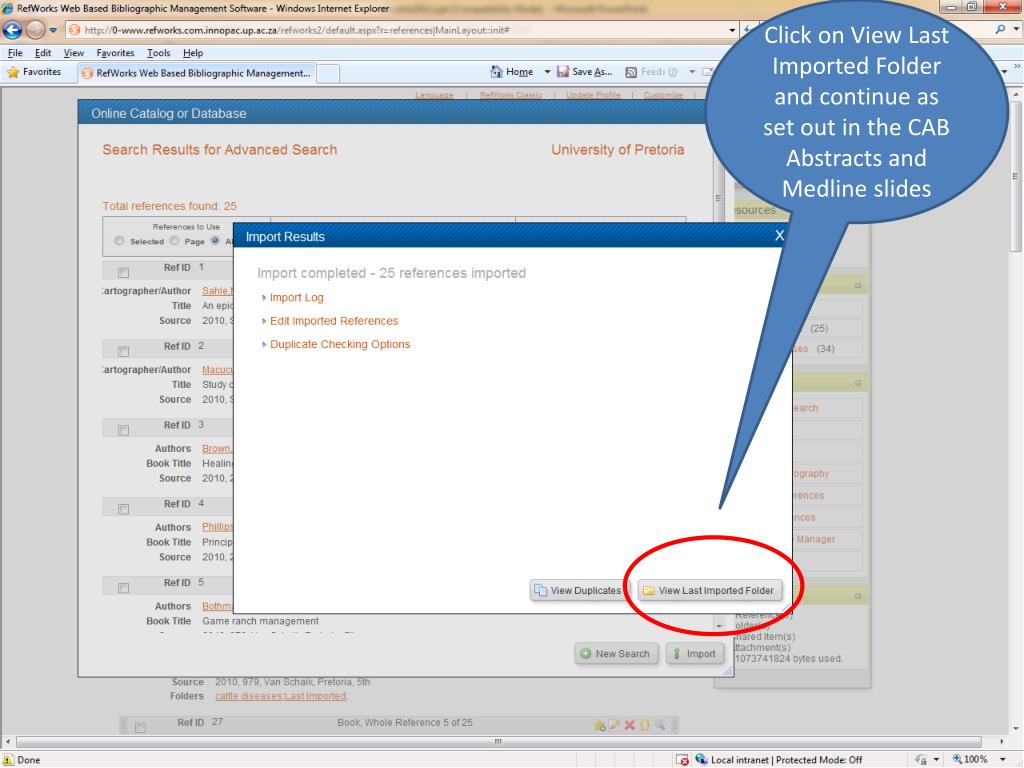Click the RefWorks Classic link

[x=511, y=95]
